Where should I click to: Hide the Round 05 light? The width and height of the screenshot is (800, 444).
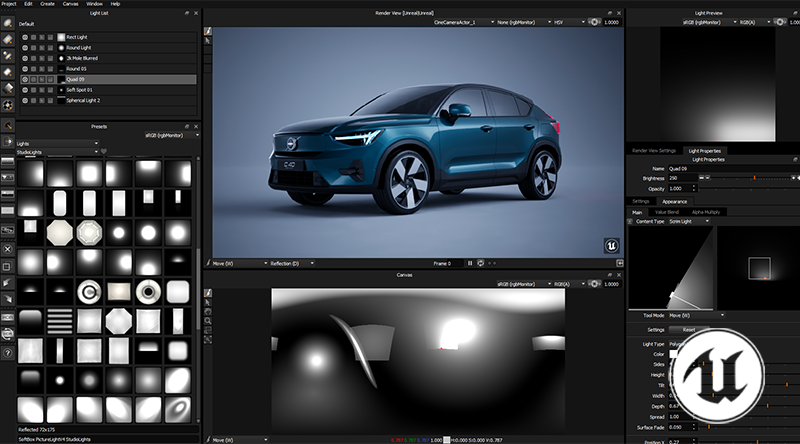[x=25, y=69]
